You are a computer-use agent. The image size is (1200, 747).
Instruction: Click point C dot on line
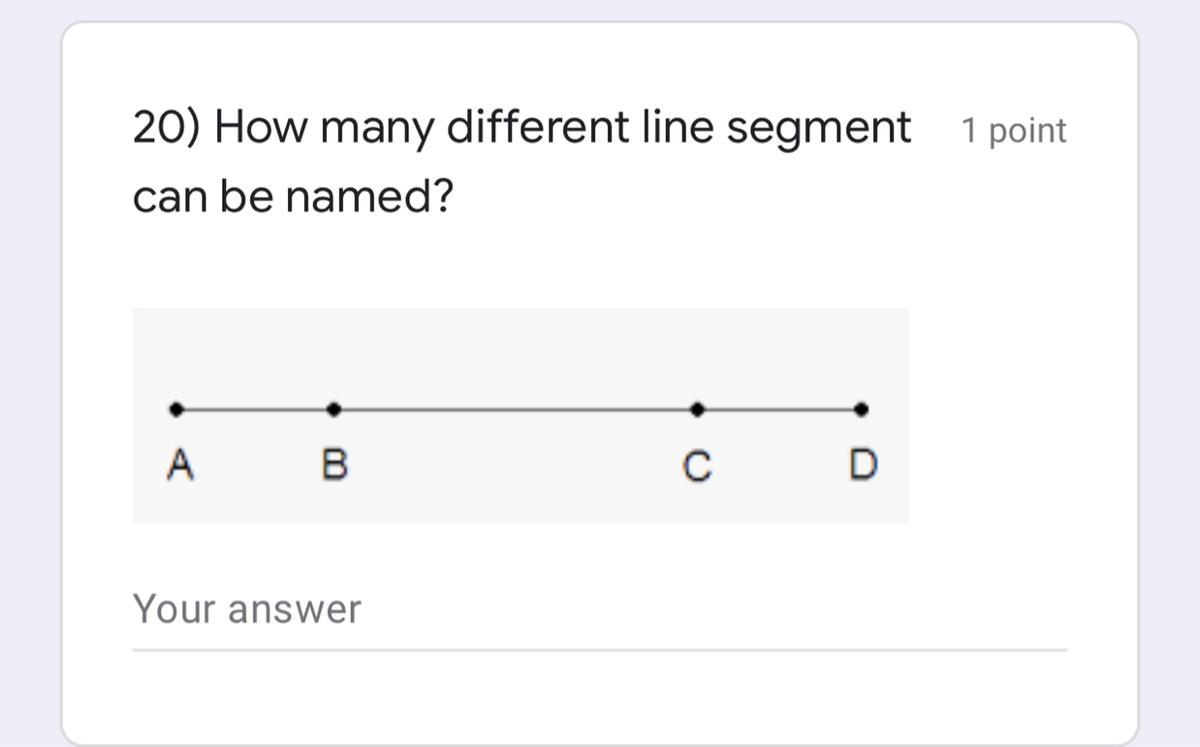[697, 409]
